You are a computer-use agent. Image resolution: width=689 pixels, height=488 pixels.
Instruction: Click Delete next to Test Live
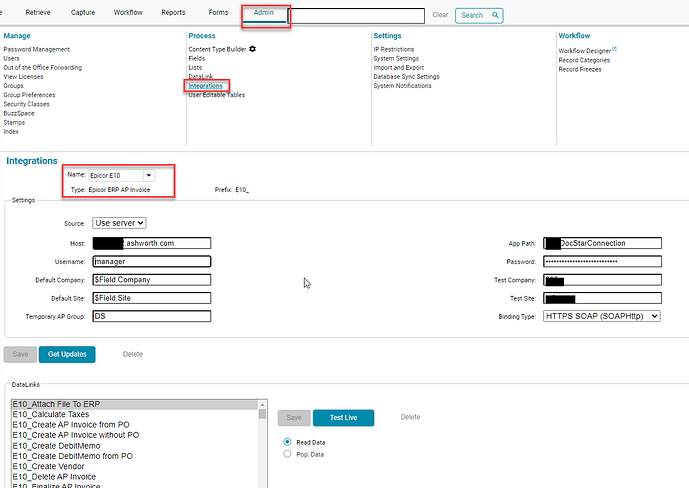pyautogui.click(x=410, y=417)
